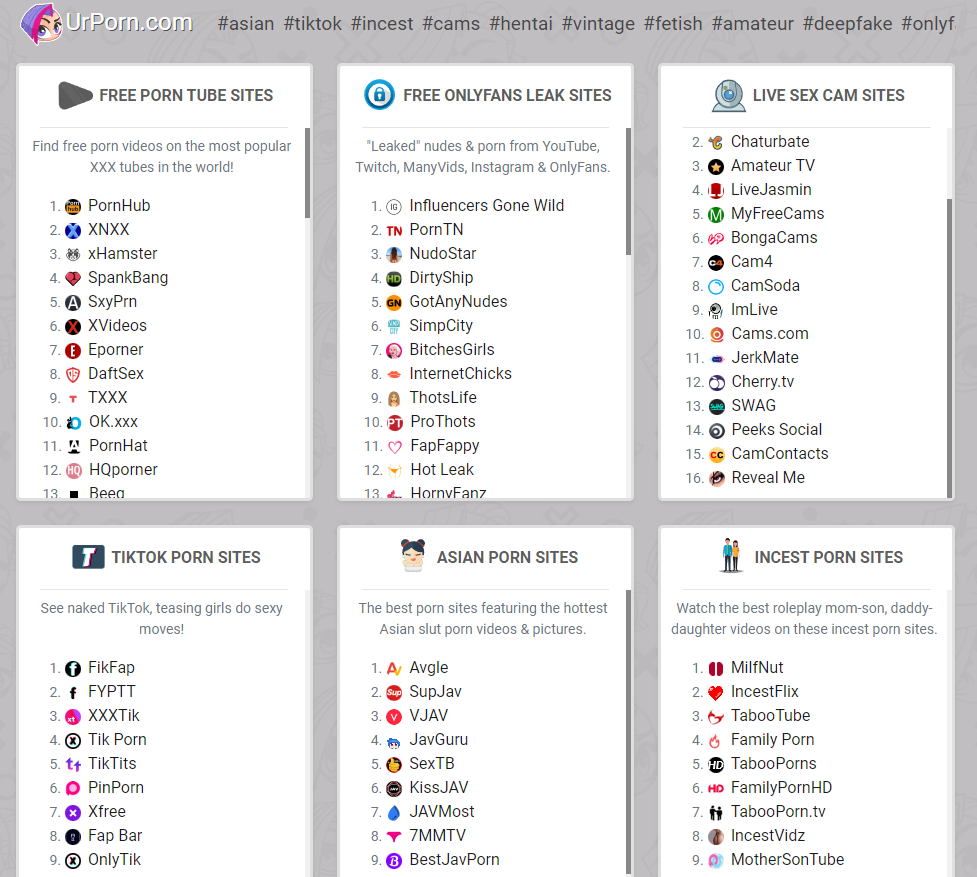Click the TikTok Porn Sites header icon

coord(88,557)
